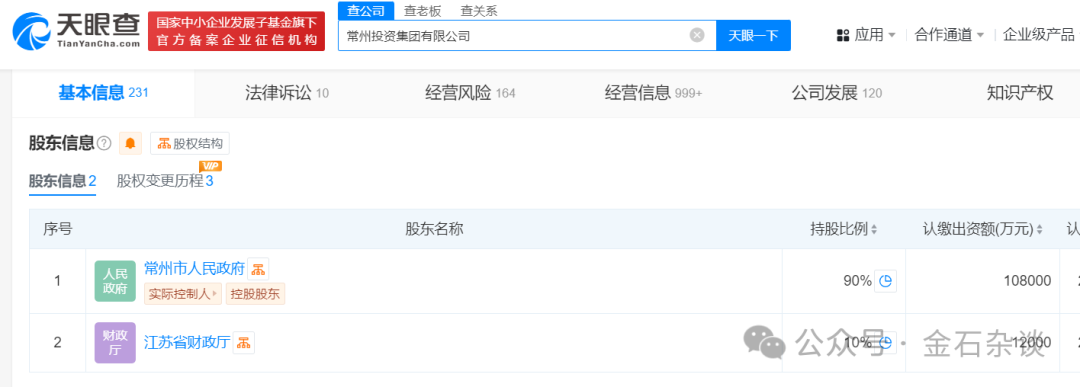
Task: Click the orange bell notification icon
Action: (x=130, y=143)
